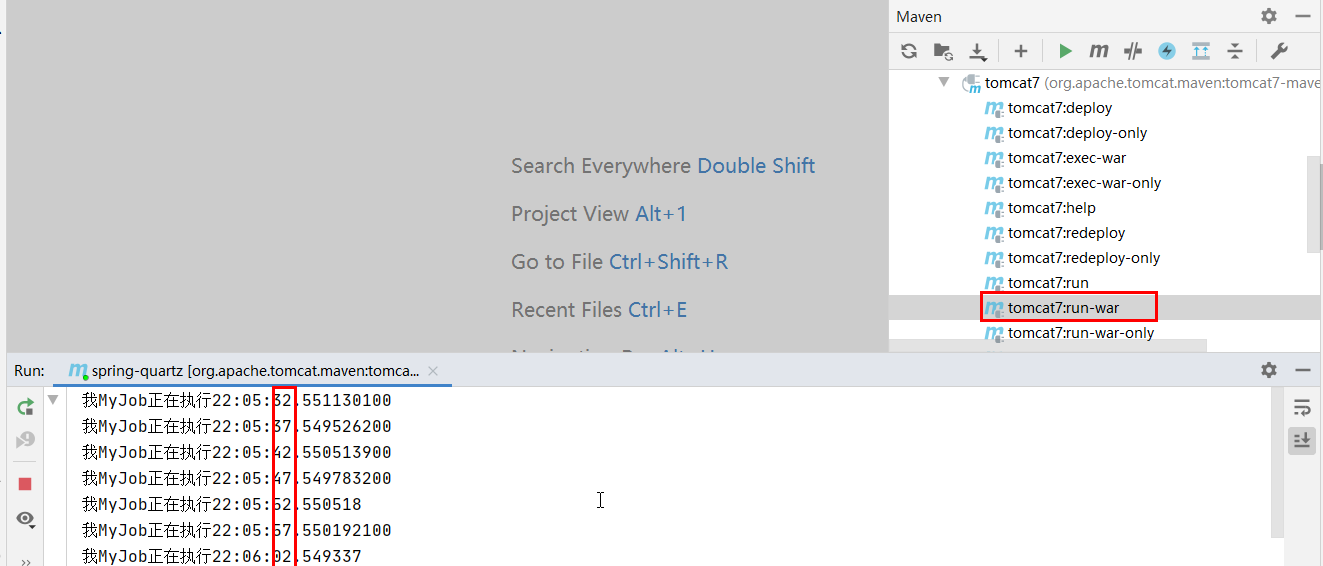
Task: Generate sources and update folders icon
Action: (943, 51)
